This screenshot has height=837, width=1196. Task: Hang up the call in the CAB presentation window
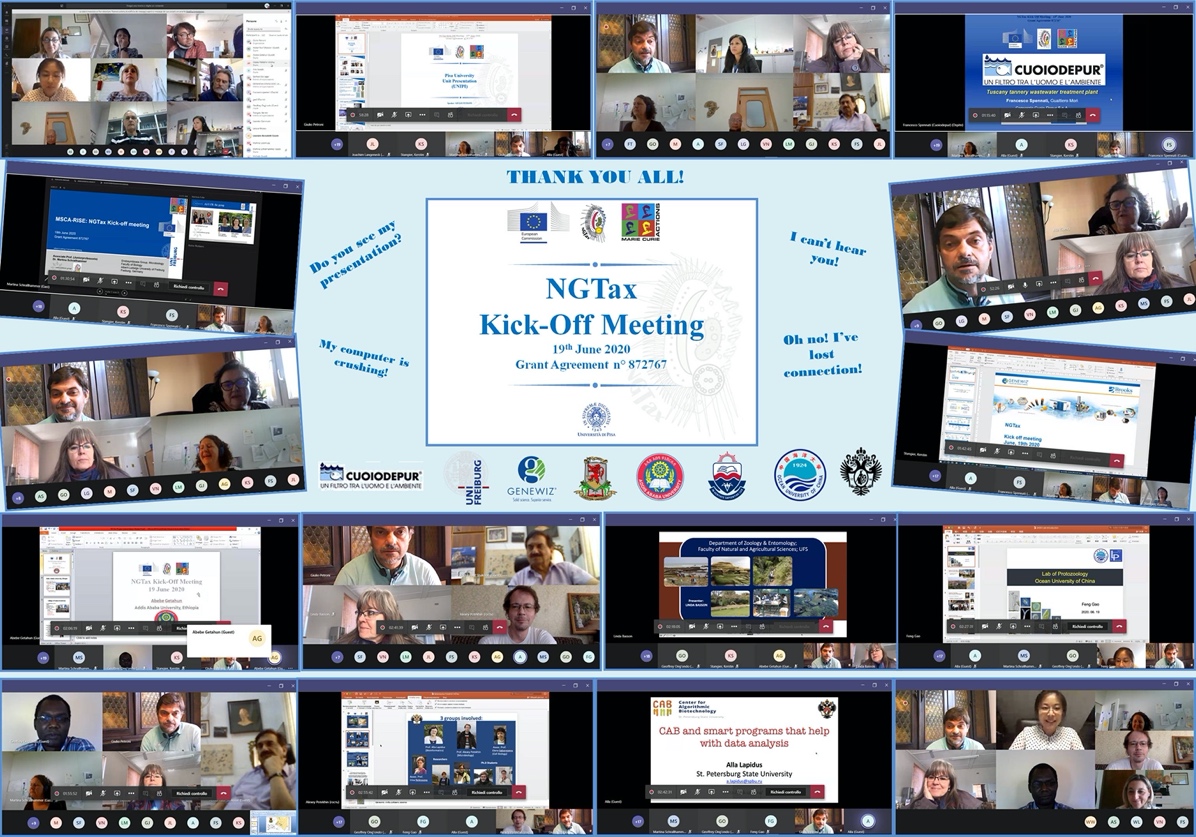pos(817,792)
